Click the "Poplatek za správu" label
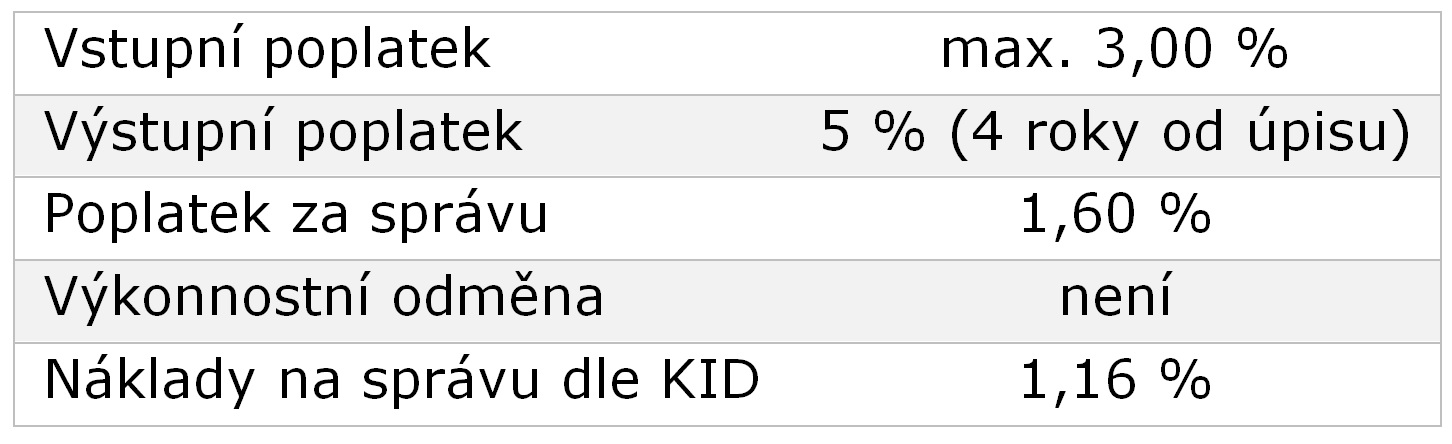Image resolution: width=1452 pixels, height=444 pixels. point(295,216)
